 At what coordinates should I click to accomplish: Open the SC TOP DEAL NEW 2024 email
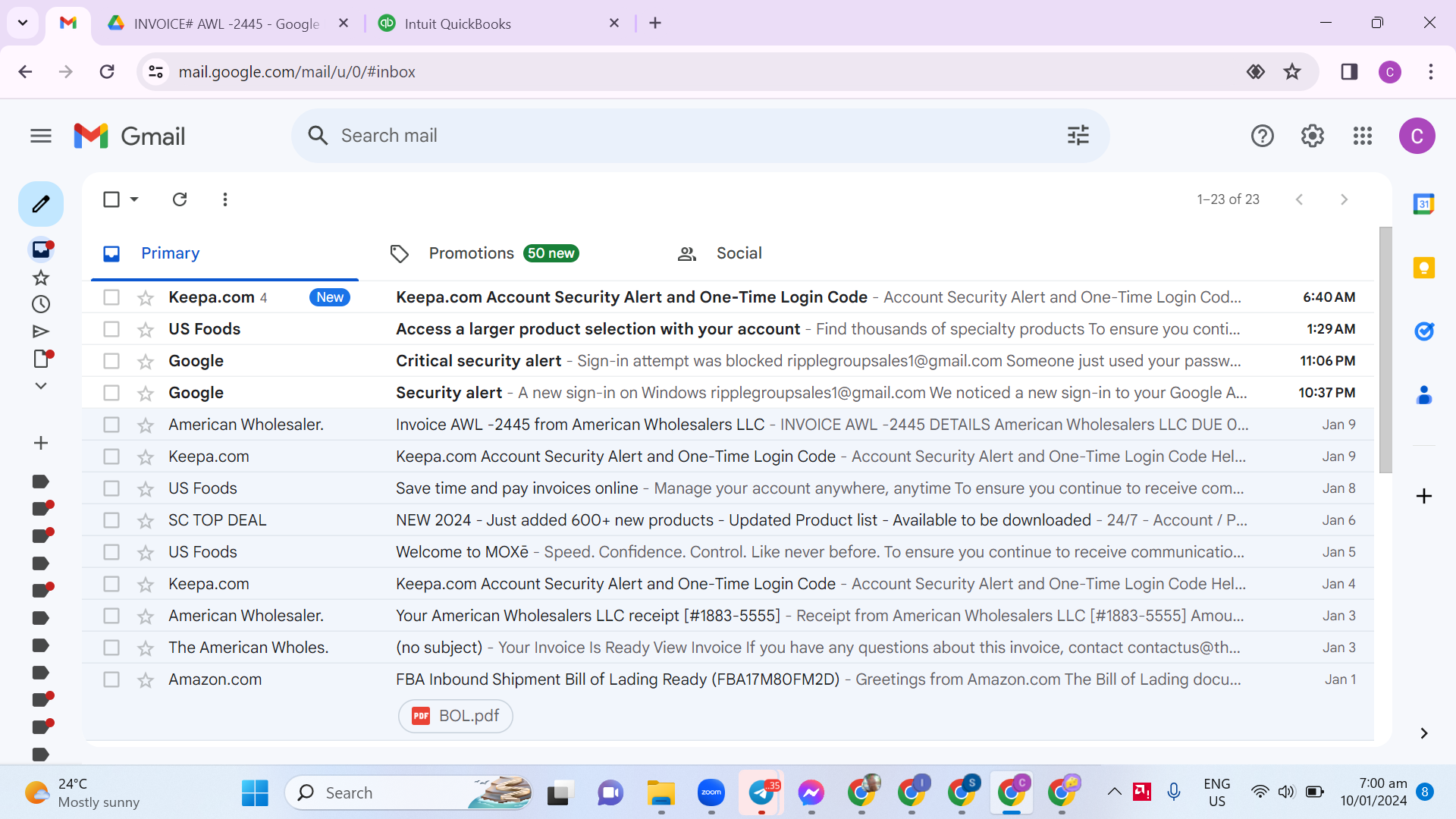tap(728, 520)
